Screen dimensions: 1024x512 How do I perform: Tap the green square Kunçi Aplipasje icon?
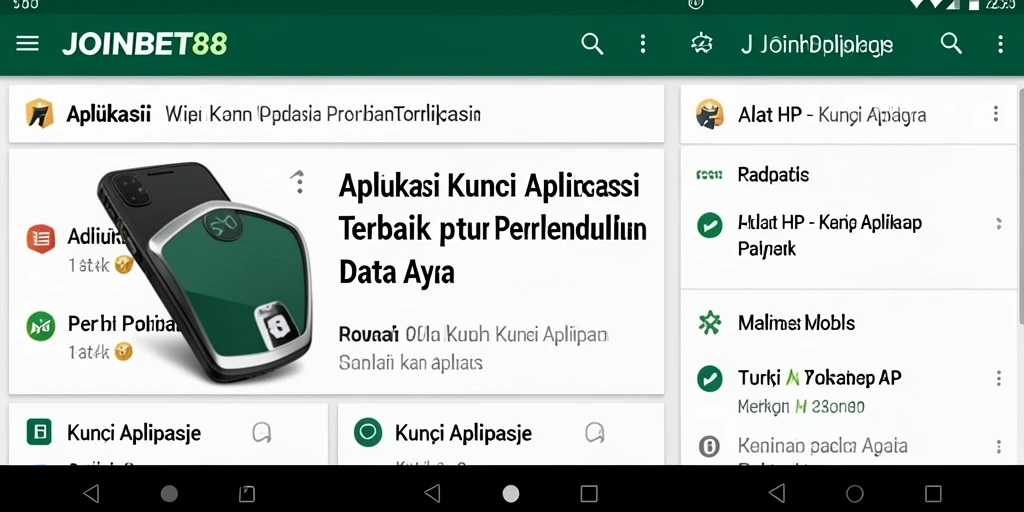(39, 432)
